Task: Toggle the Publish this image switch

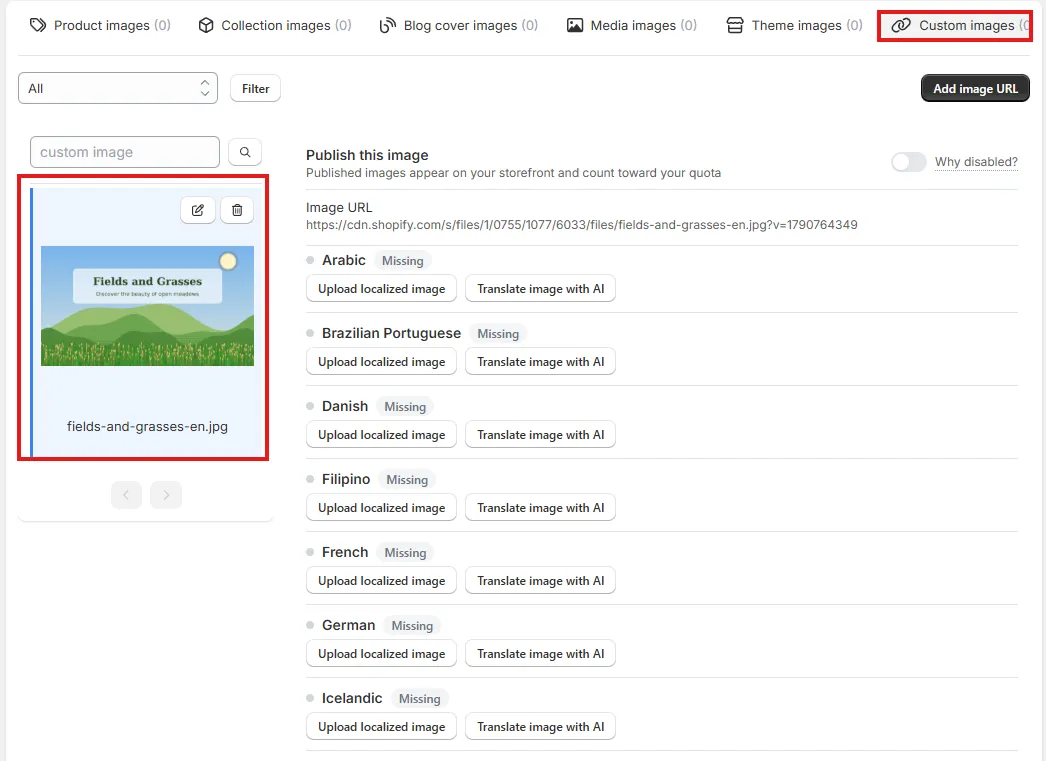Action: [x=909, y=162]
